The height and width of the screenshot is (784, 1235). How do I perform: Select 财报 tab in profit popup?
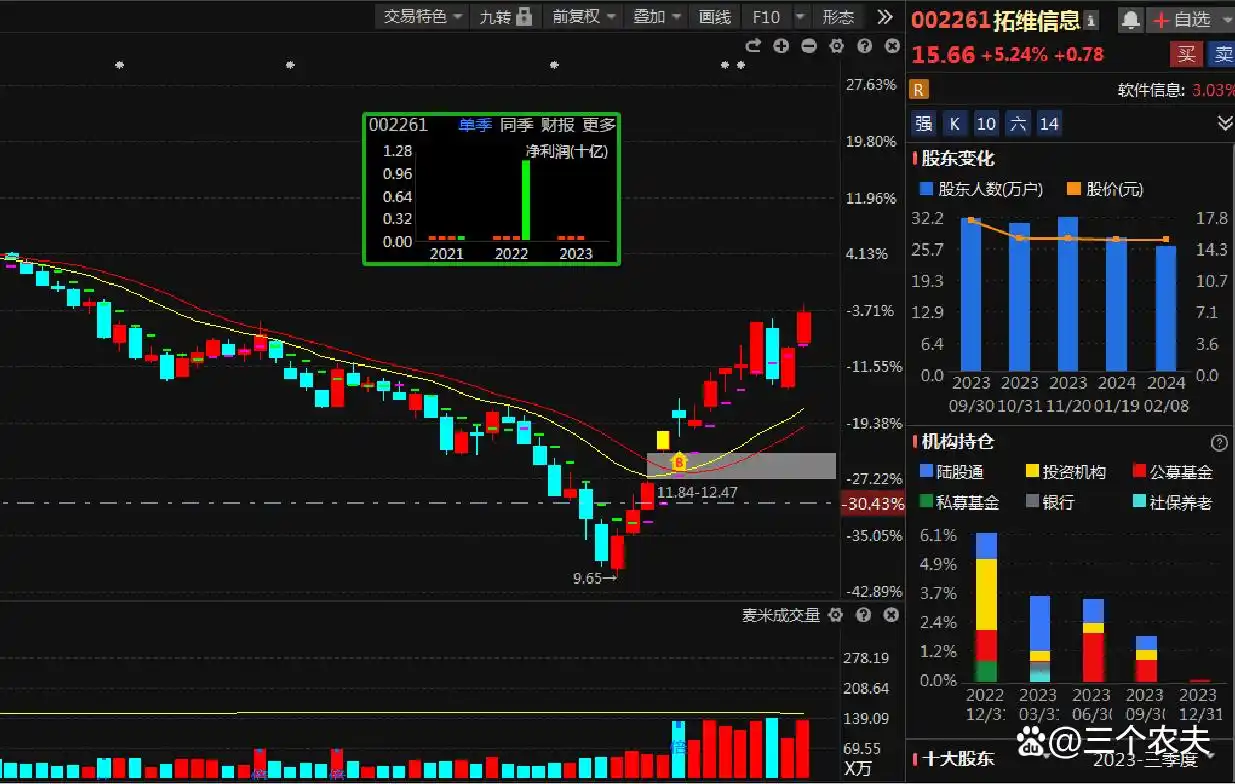coord(557,125)
